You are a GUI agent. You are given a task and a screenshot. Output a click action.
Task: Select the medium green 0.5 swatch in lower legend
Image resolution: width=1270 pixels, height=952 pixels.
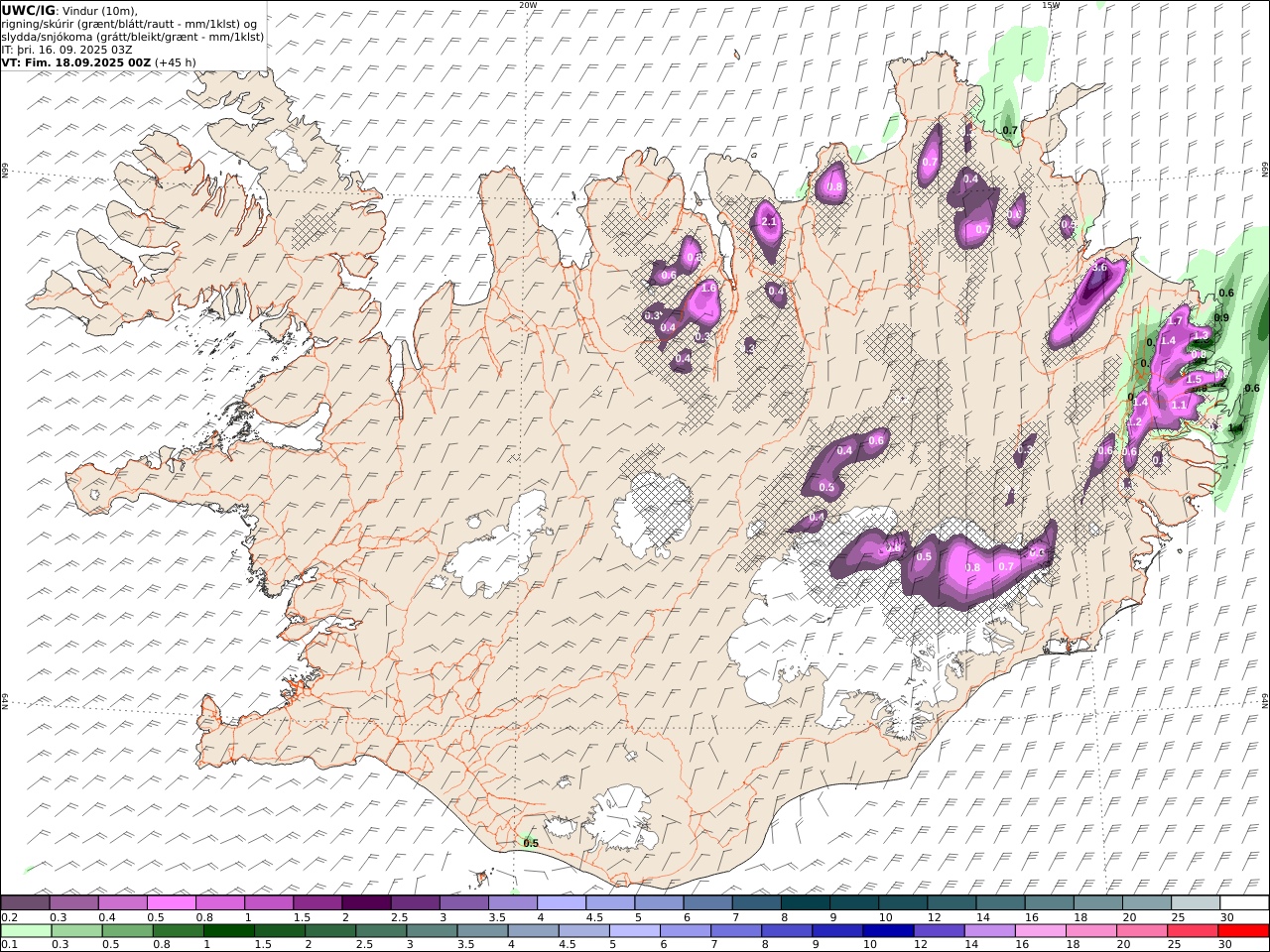[127, 931]
